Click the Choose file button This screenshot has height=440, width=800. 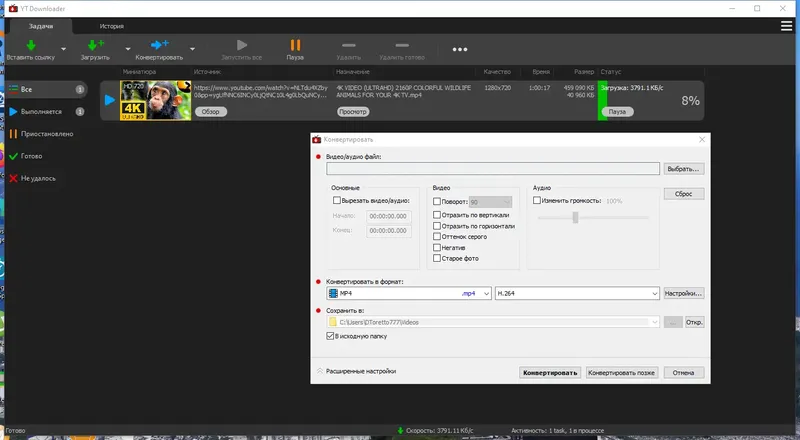(684, 169)
